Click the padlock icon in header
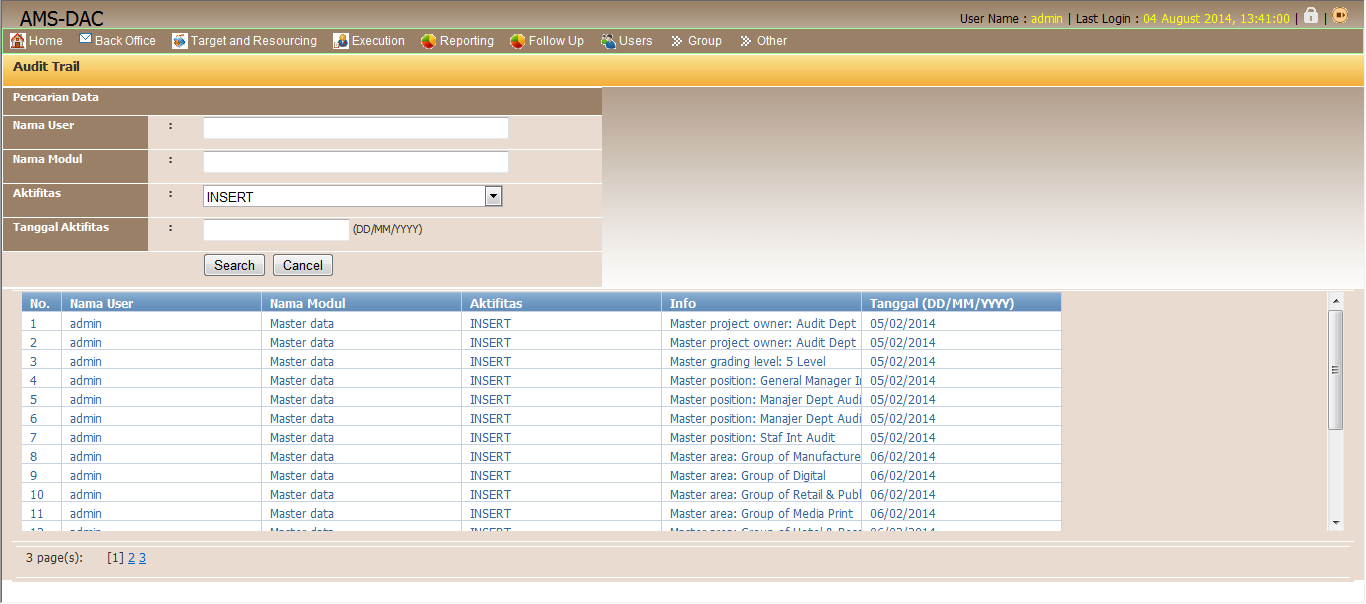Screen dimensions: 1366x604 coord(1311,16)
